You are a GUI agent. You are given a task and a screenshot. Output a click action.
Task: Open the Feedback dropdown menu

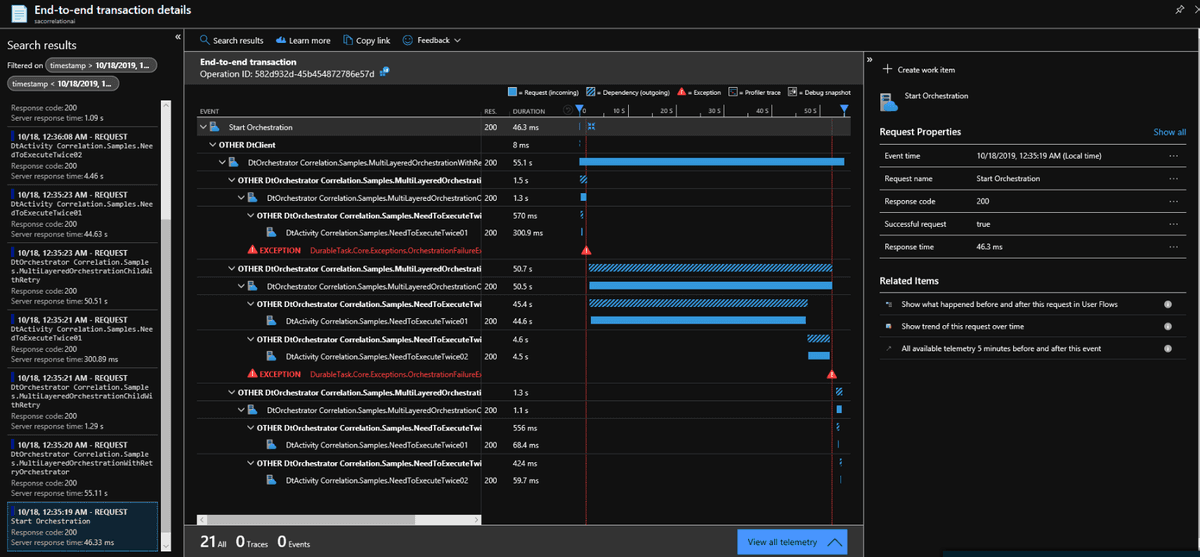(x=432, y=40)
